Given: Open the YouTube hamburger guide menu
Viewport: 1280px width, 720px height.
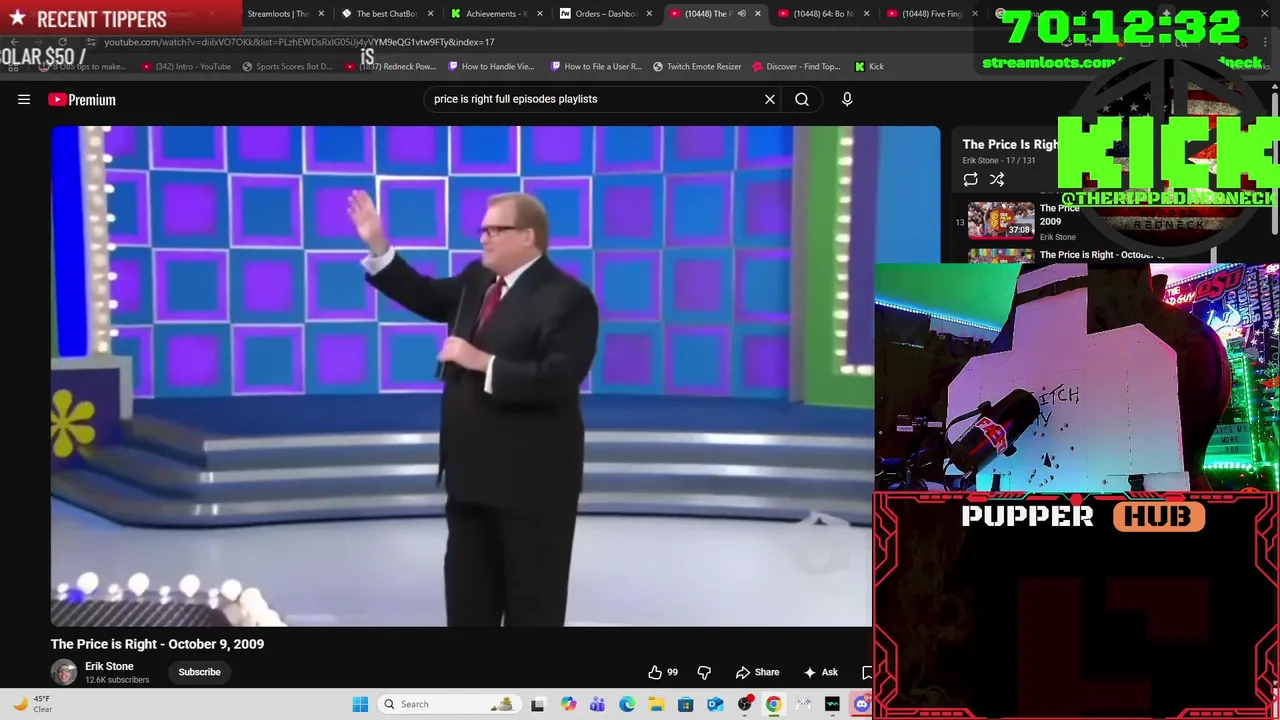Looking at the screenshot, I should pyautogui.click(x=24, y=99).
